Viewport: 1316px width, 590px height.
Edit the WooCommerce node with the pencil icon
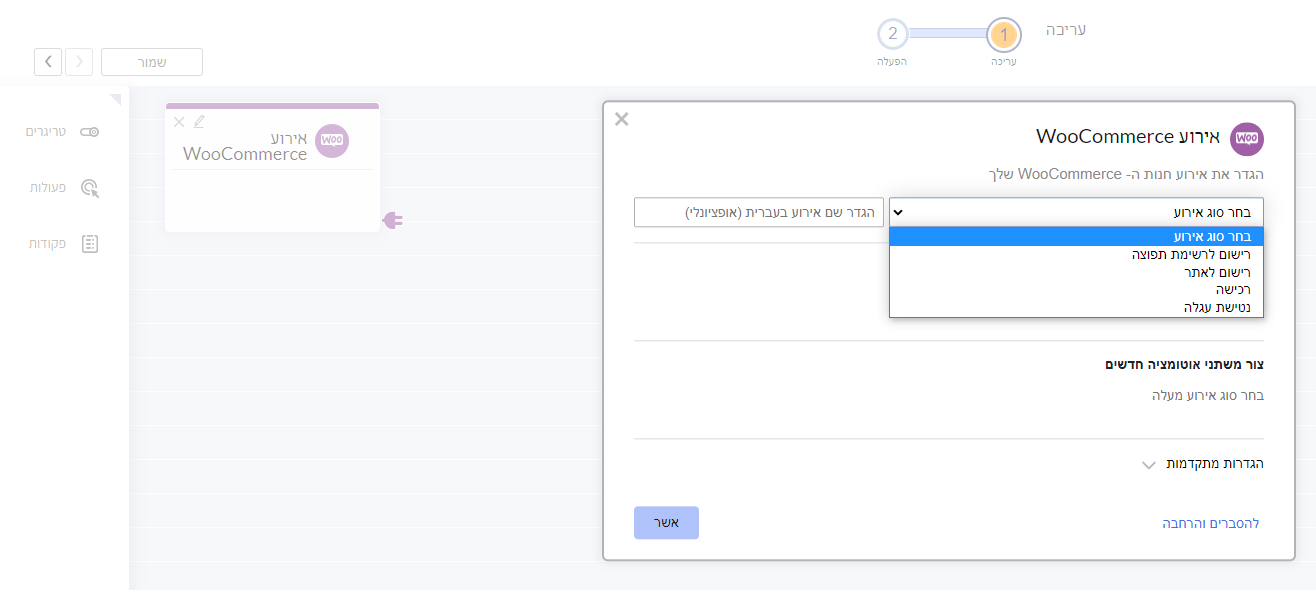(x=199, y=122)
